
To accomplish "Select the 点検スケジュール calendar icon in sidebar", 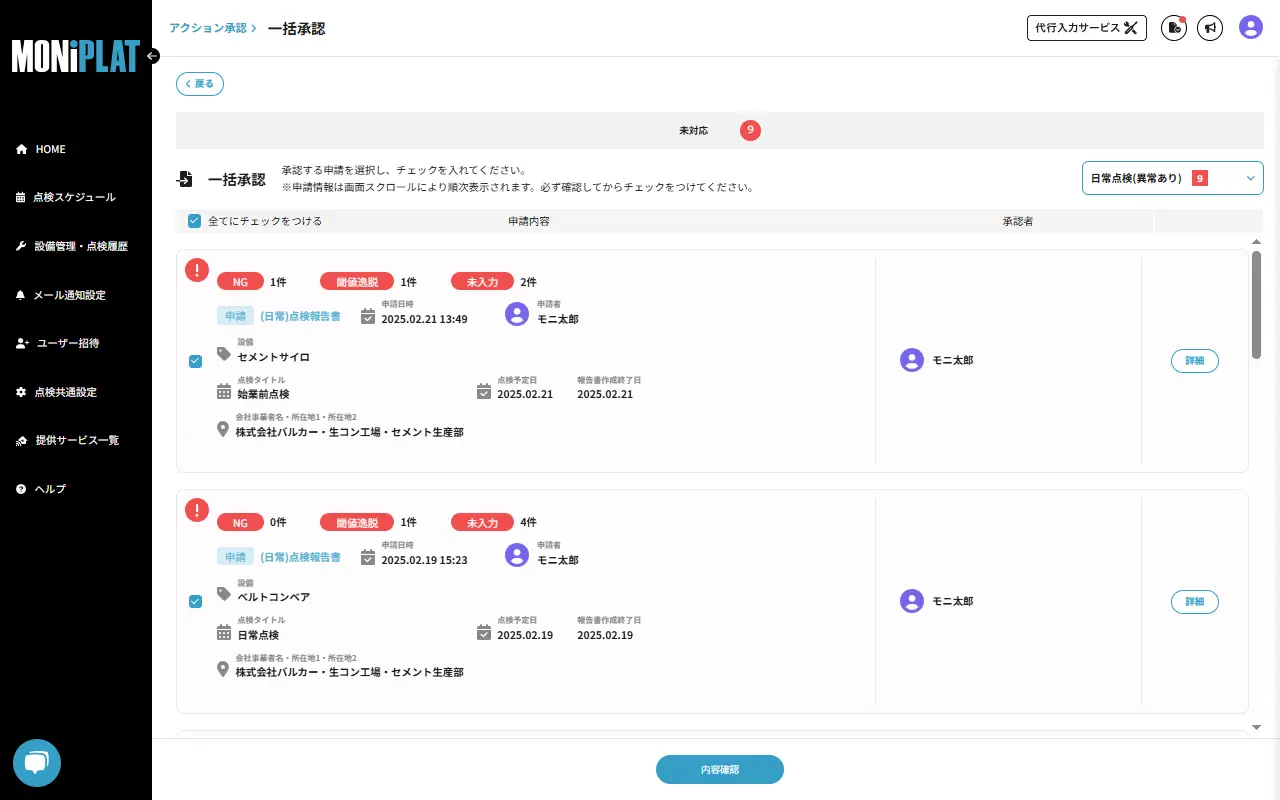I will click(22, 197).
